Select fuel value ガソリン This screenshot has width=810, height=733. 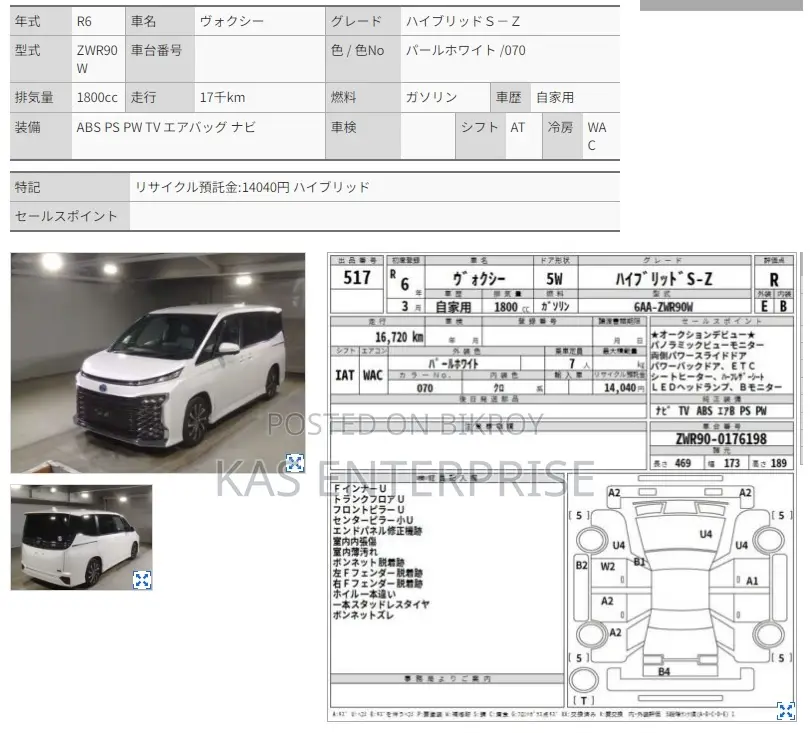point(431,97)
